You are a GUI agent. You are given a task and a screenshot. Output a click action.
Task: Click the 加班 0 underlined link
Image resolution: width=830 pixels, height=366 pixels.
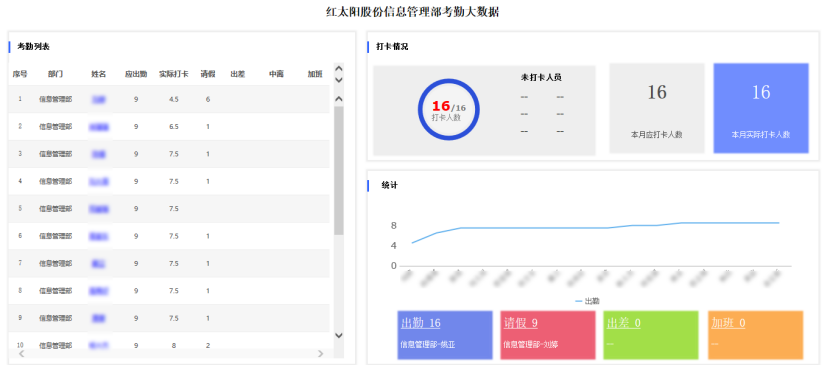click(x=728, y=323)
